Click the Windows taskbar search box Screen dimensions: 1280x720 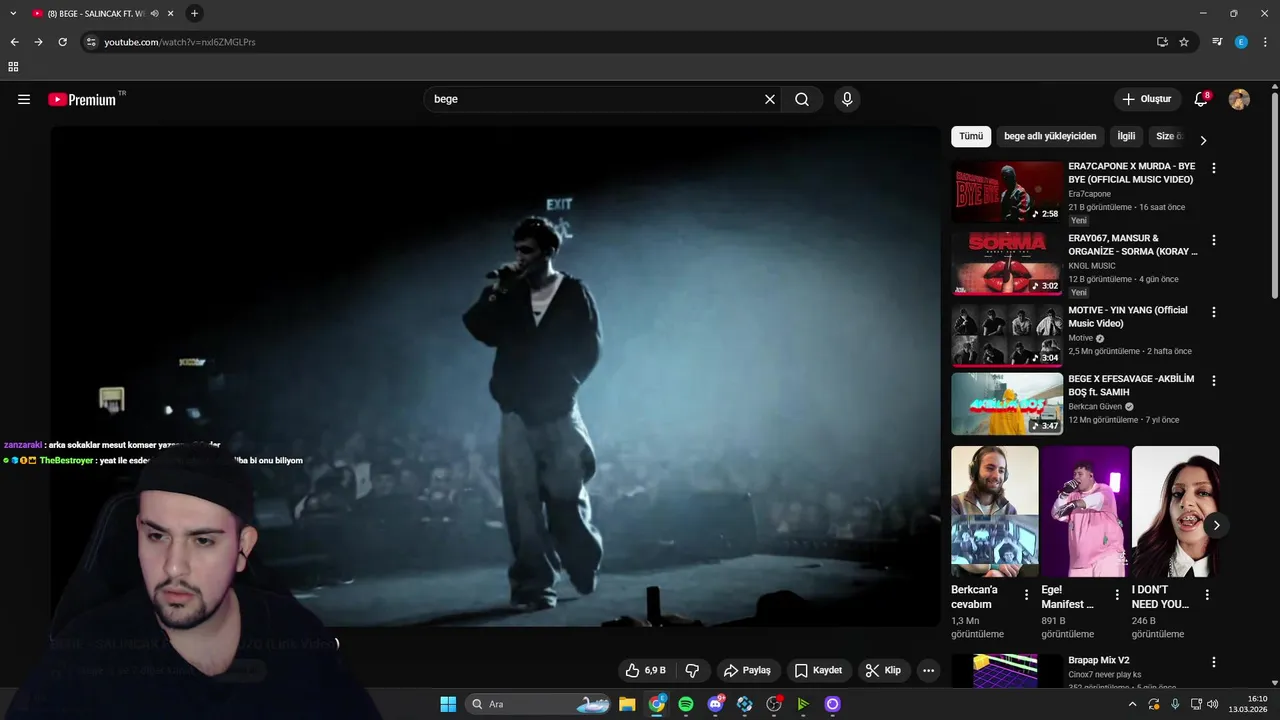539,704
